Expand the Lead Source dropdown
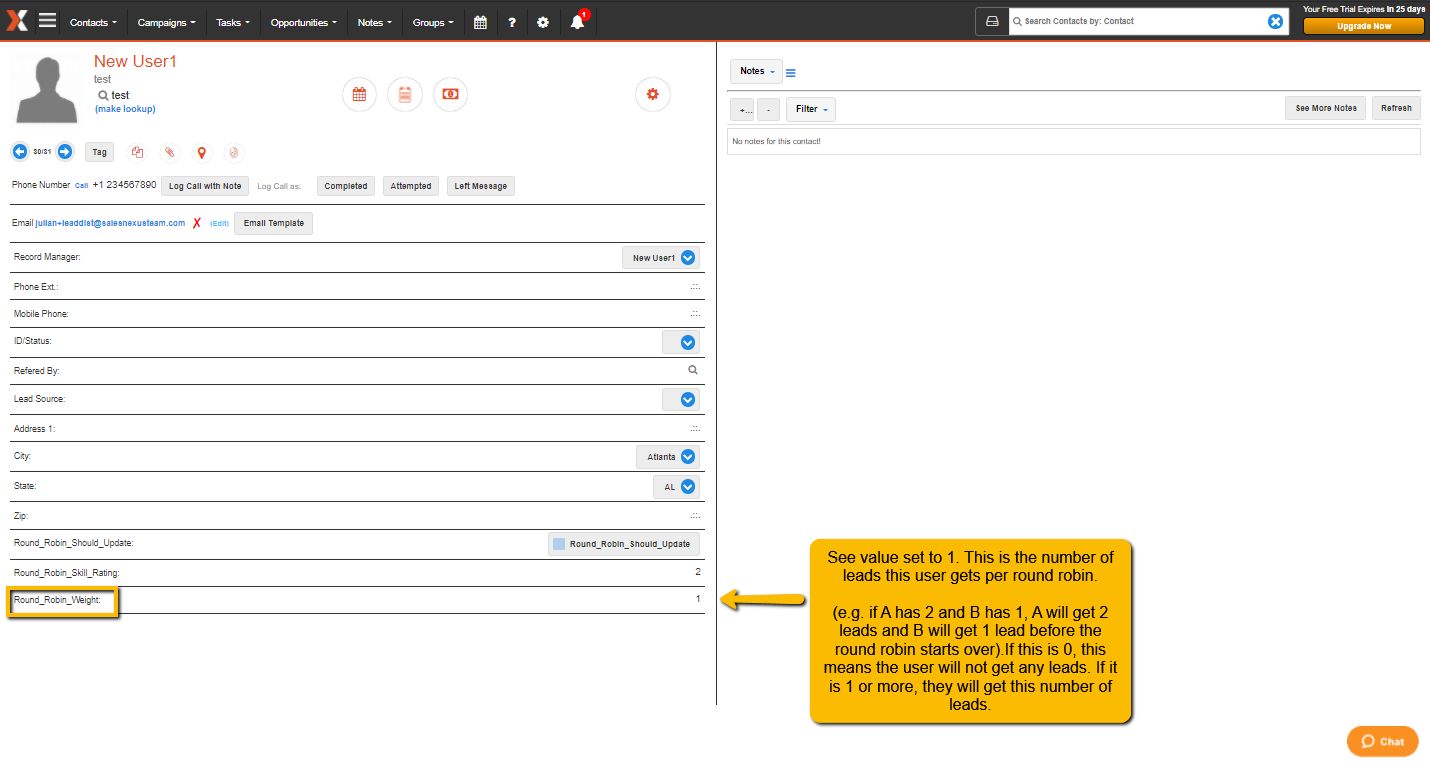Image resolution: width=1430 pixels, height=763 pixels. (x=688, y=399)
